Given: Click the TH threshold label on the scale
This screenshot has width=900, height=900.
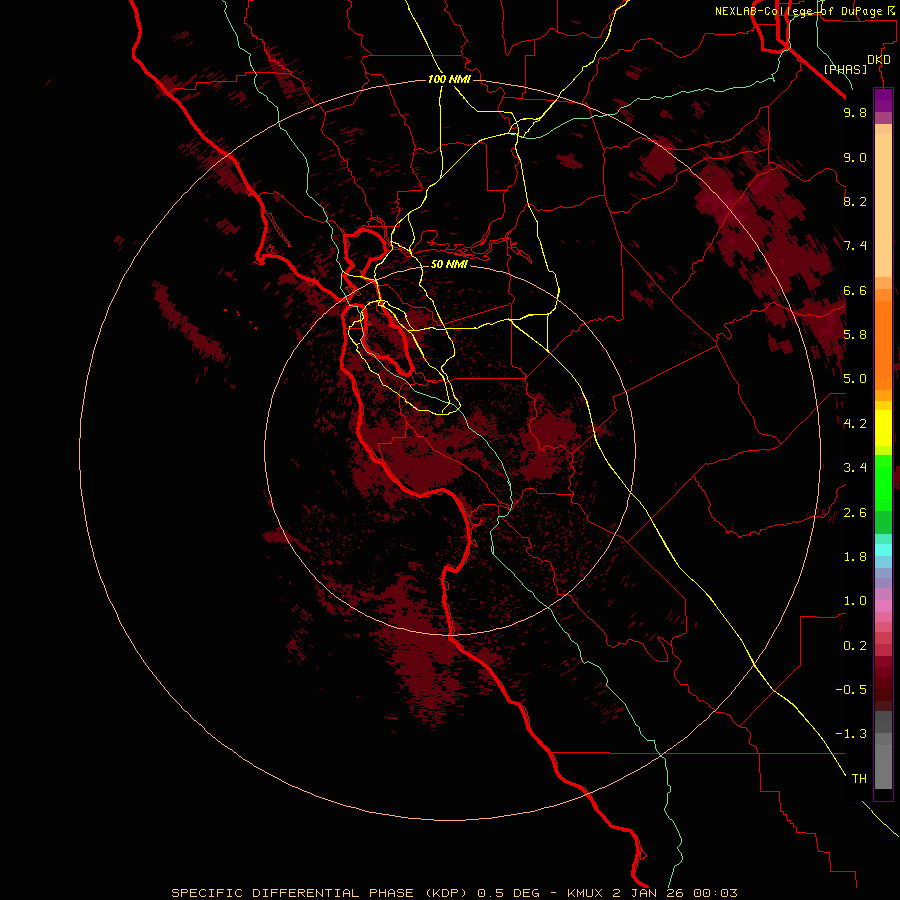Looking at the screenshot, I should 859,779.
